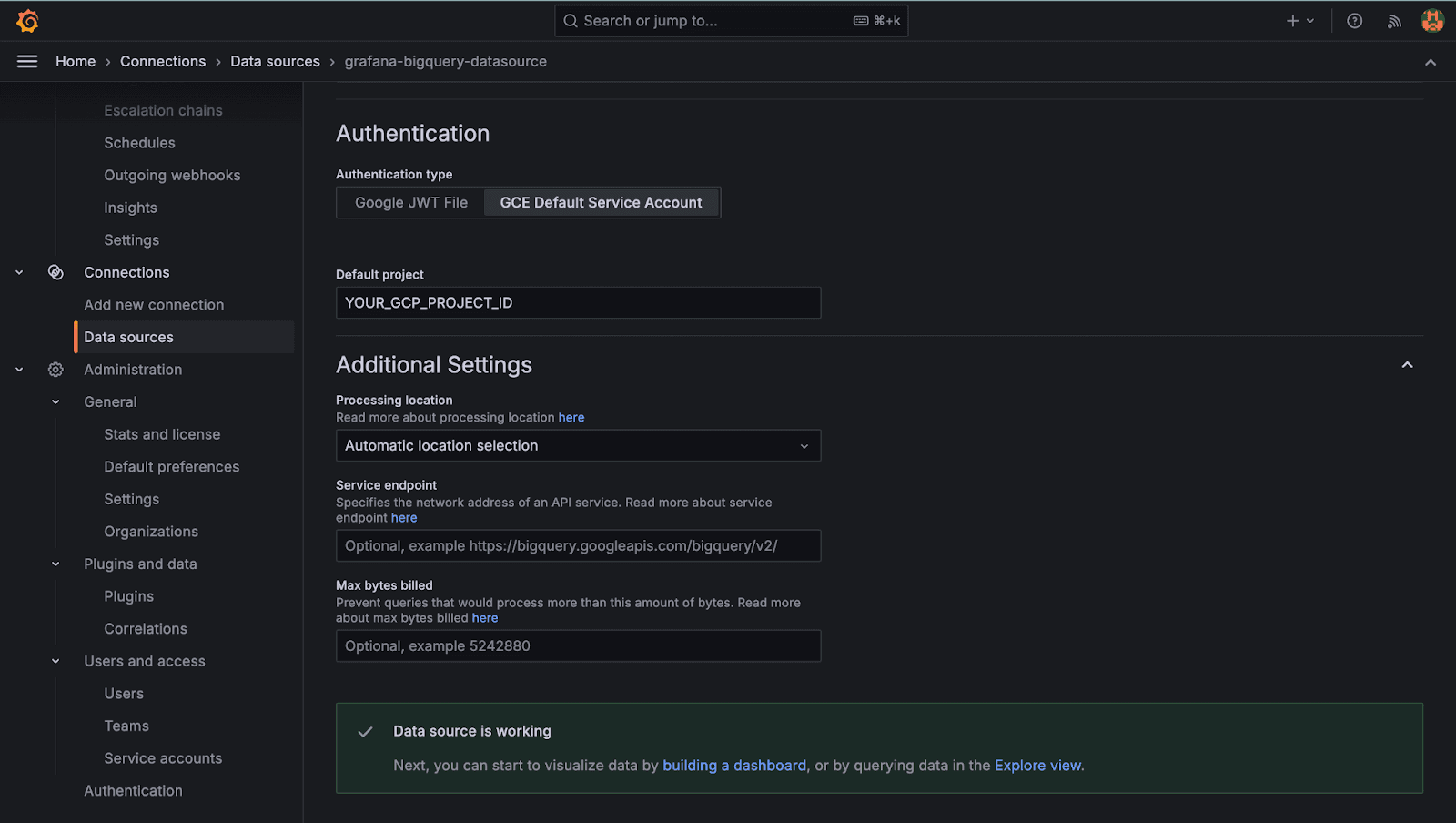Click your profile avatar icon
This screenshot has width=1456, height=823.
pyautogui.click(x=1431, y=20)
